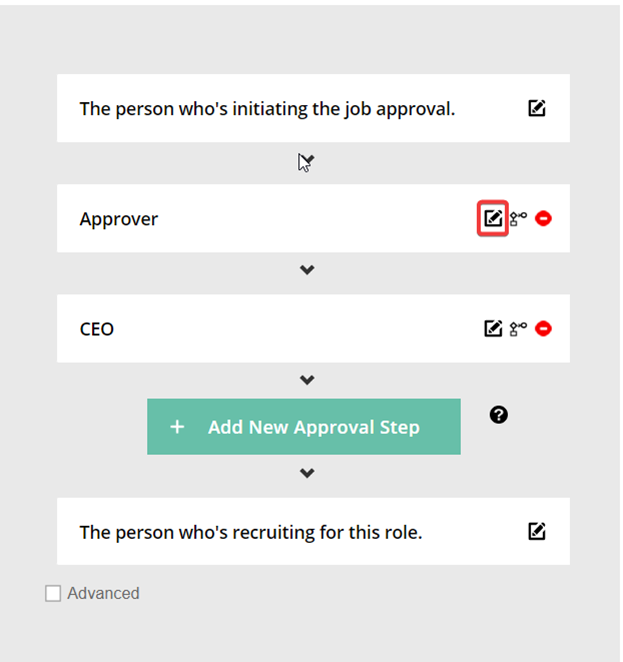The width and height of the screenshot is (623, 662).
Task: Click the Advanced label text
Action: coord(103,593)
